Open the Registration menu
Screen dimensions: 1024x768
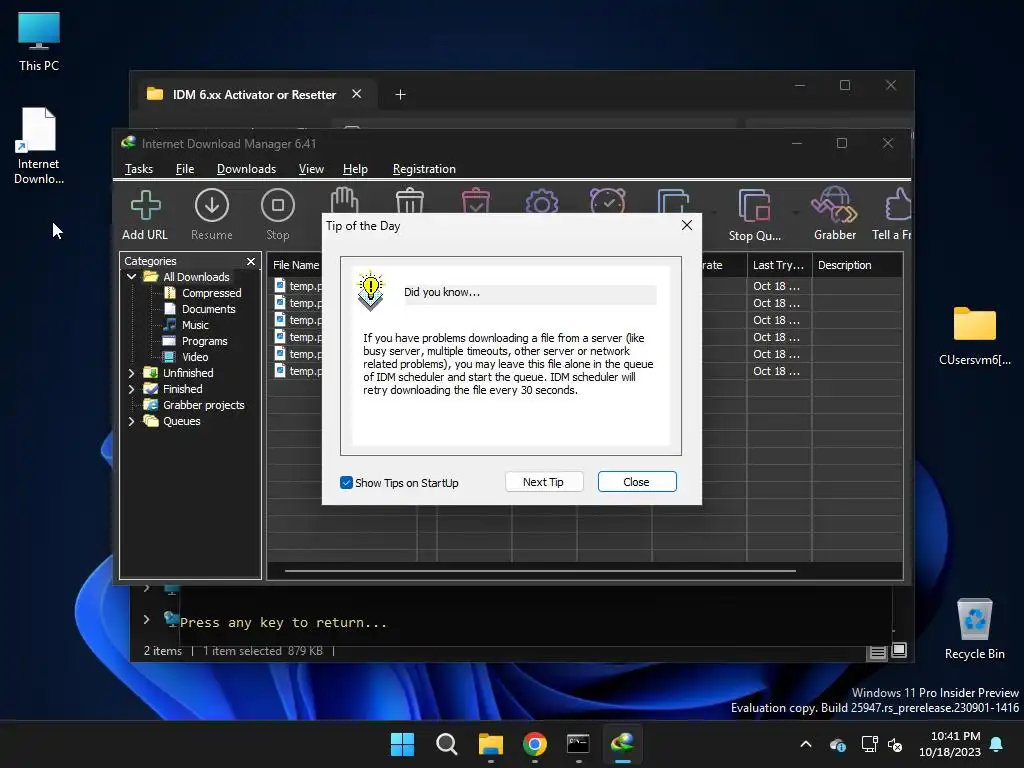[x=424, y=169]
